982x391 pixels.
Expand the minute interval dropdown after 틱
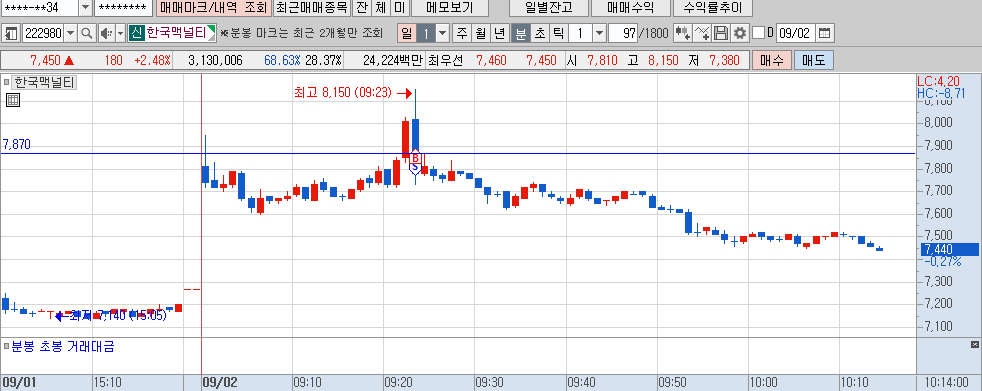point(599,33)
